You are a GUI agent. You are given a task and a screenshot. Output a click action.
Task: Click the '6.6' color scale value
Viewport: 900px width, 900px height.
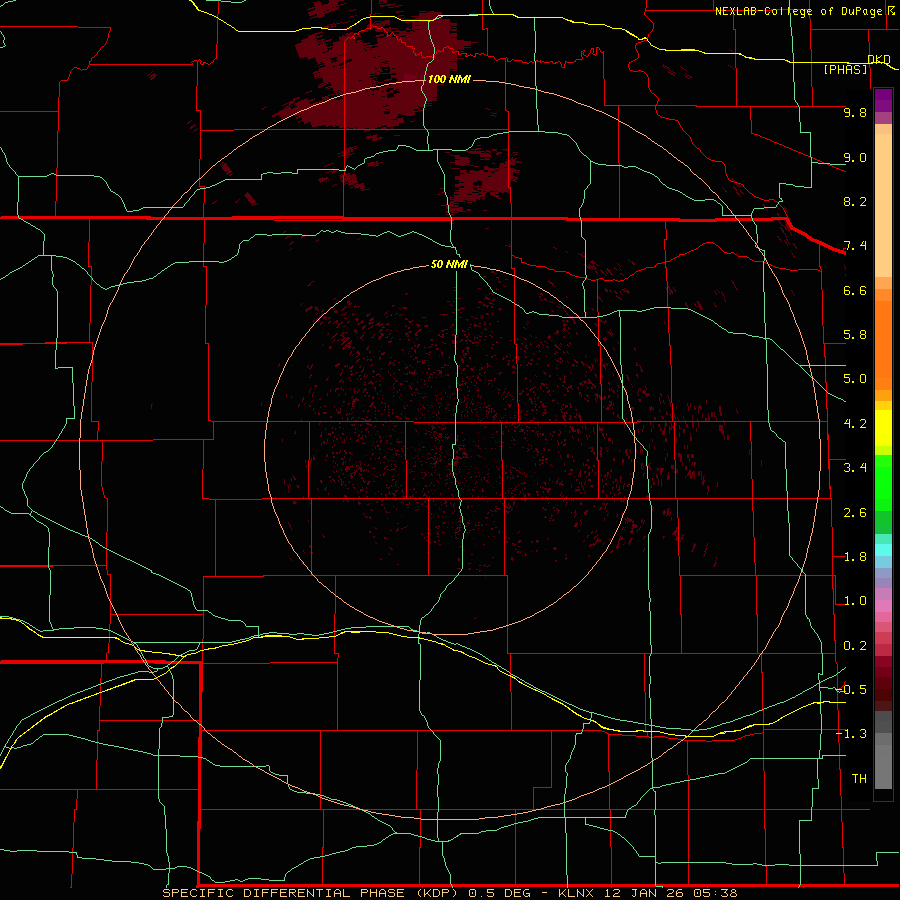click(x=855, y=290)
